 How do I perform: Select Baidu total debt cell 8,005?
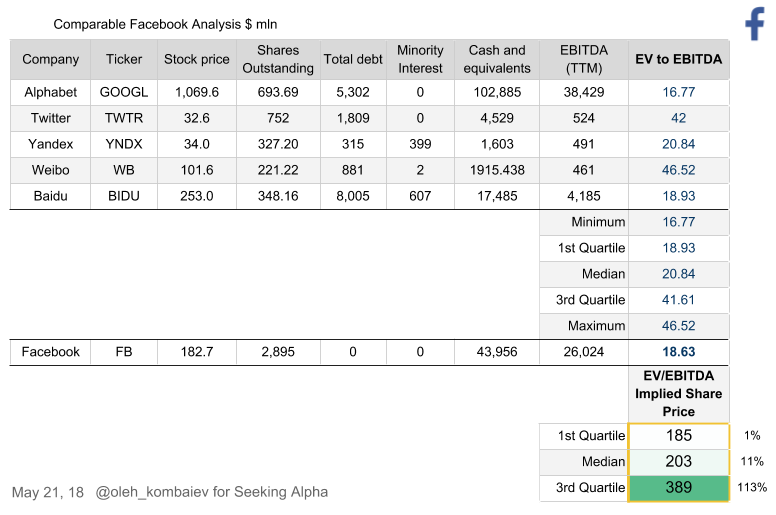click(353, 196)
